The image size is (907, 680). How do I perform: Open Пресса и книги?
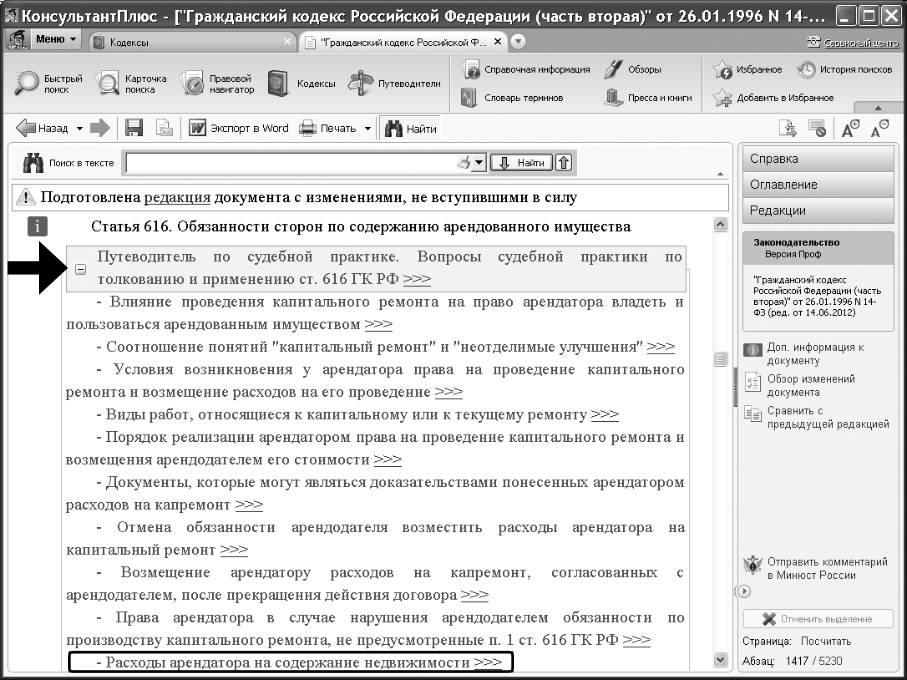(648, 98)
